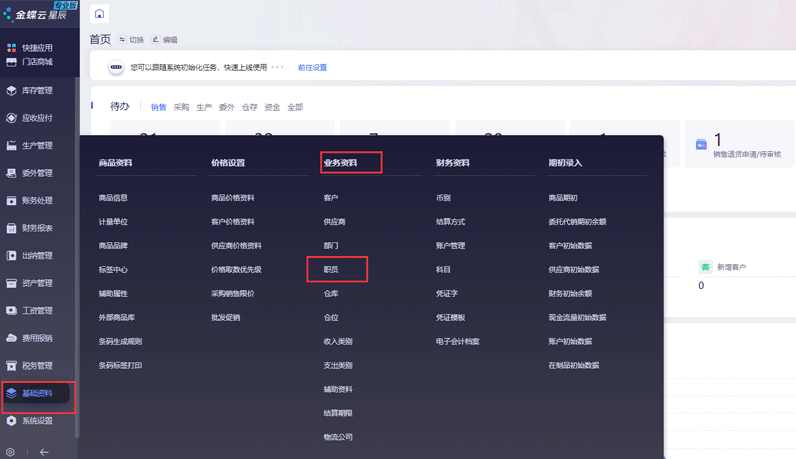
Task: Open 账户管理 under 财务资料
Action: (450, 245)
